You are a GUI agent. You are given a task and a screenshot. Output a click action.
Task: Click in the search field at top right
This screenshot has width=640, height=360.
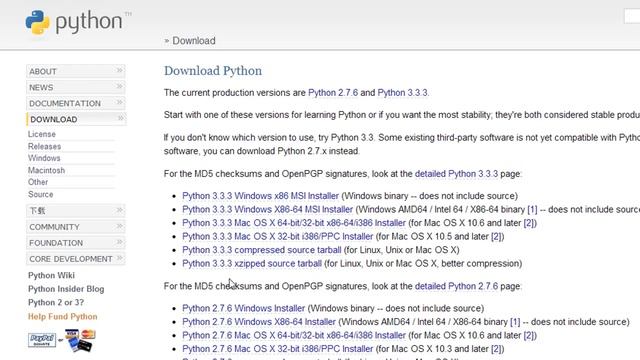point(632,16)
